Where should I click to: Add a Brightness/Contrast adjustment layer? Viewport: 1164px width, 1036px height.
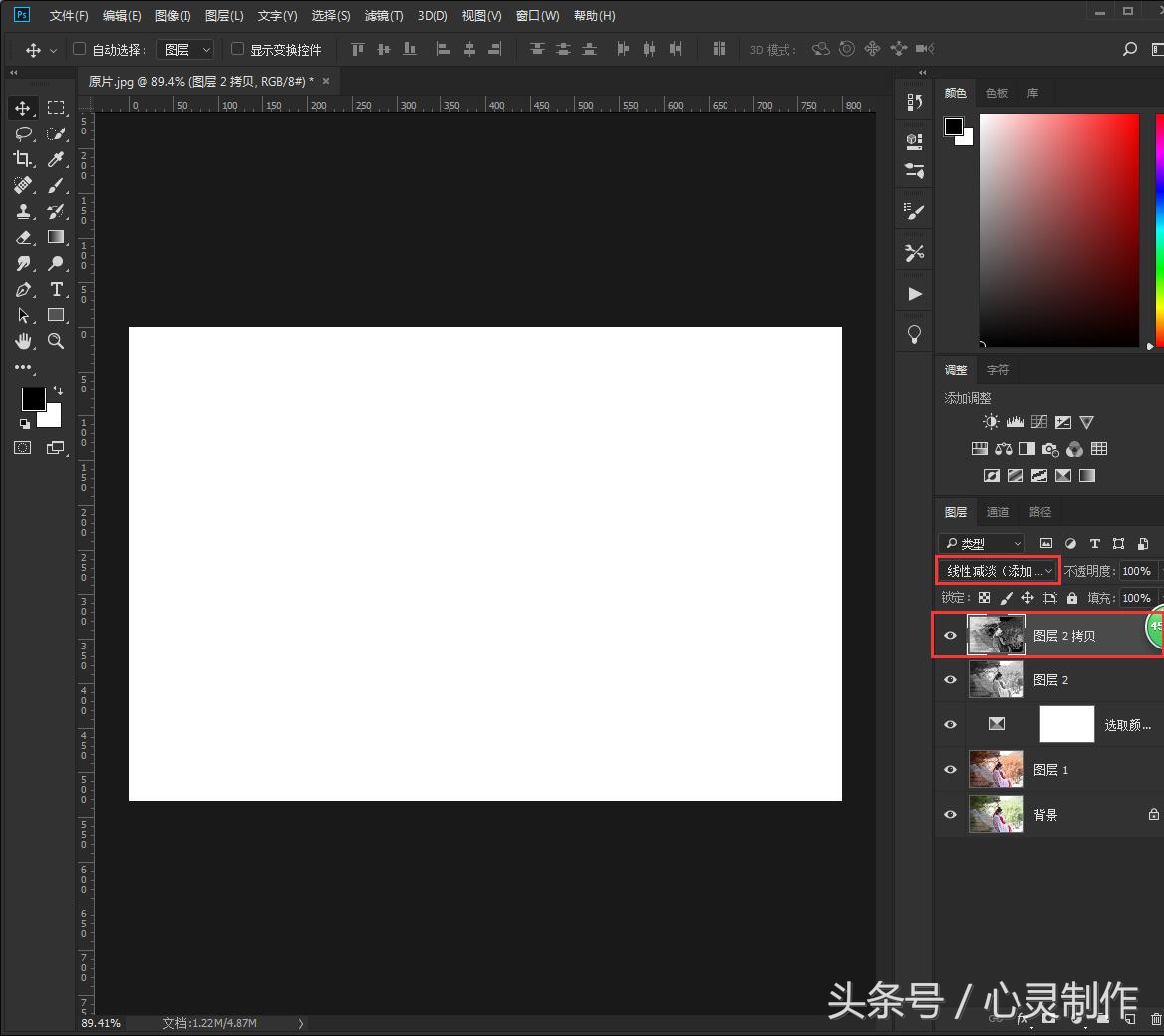[991, 421]
